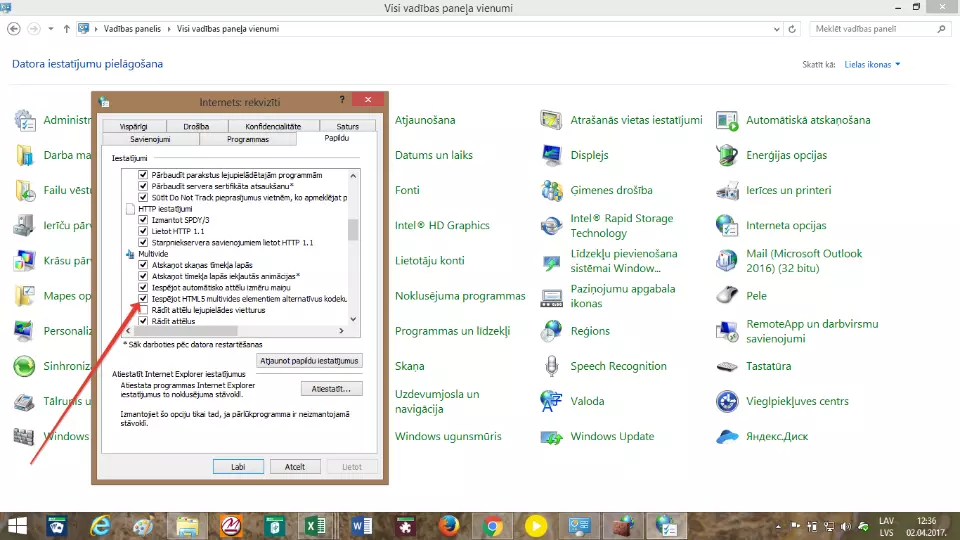Show hidden tray icons arrow
960x540 pixels.
click(778, 527)
